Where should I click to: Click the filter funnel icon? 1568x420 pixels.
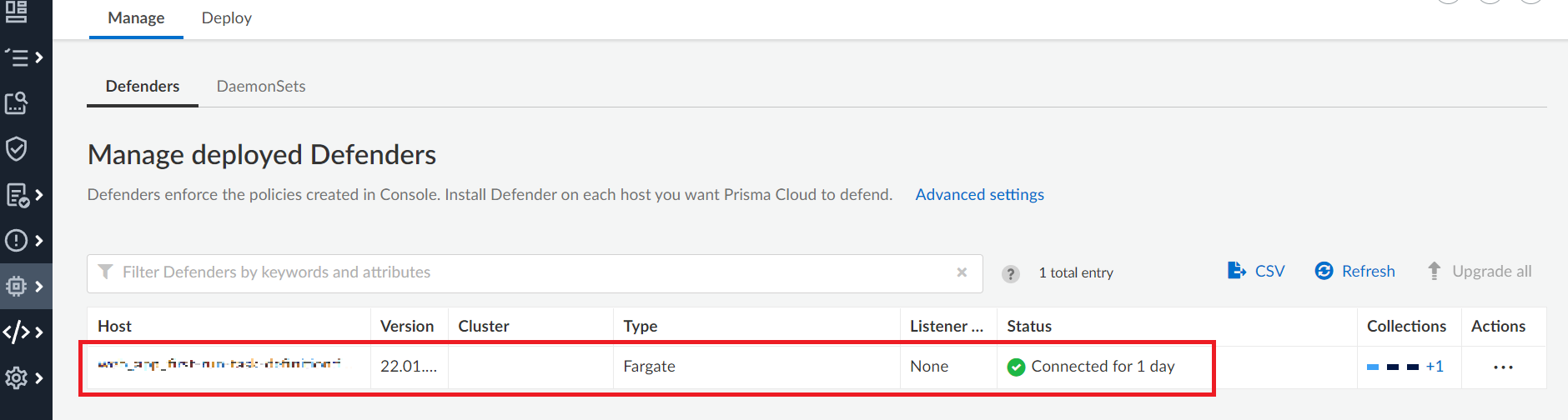105,272
